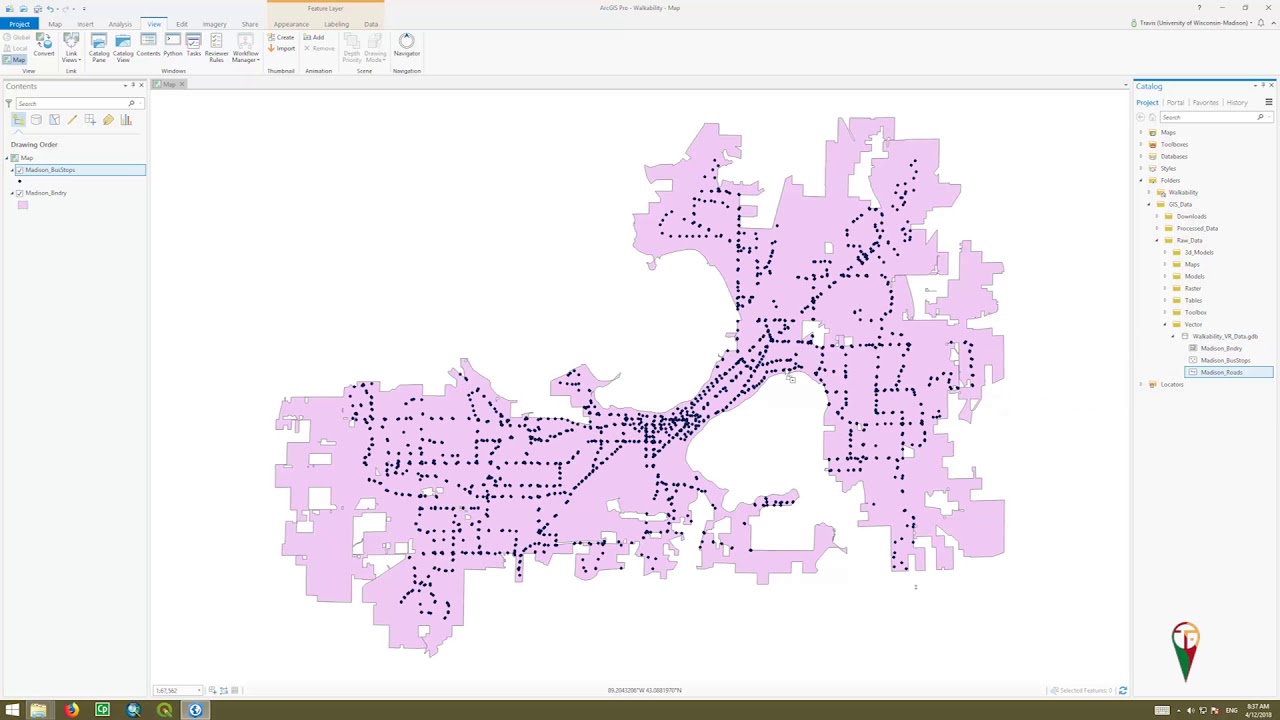
Task: Collapse the Raw_Data folder in Catalog
Action: (1157, 240)
